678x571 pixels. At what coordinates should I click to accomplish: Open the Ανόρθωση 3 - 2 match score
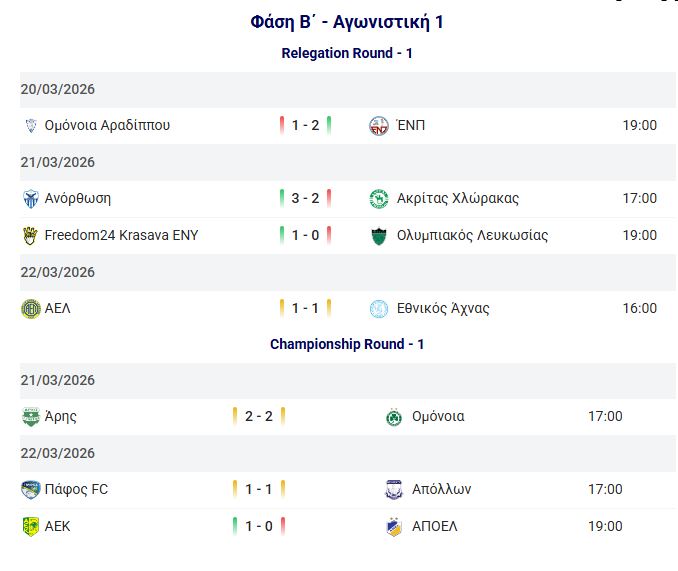[305, 198]
